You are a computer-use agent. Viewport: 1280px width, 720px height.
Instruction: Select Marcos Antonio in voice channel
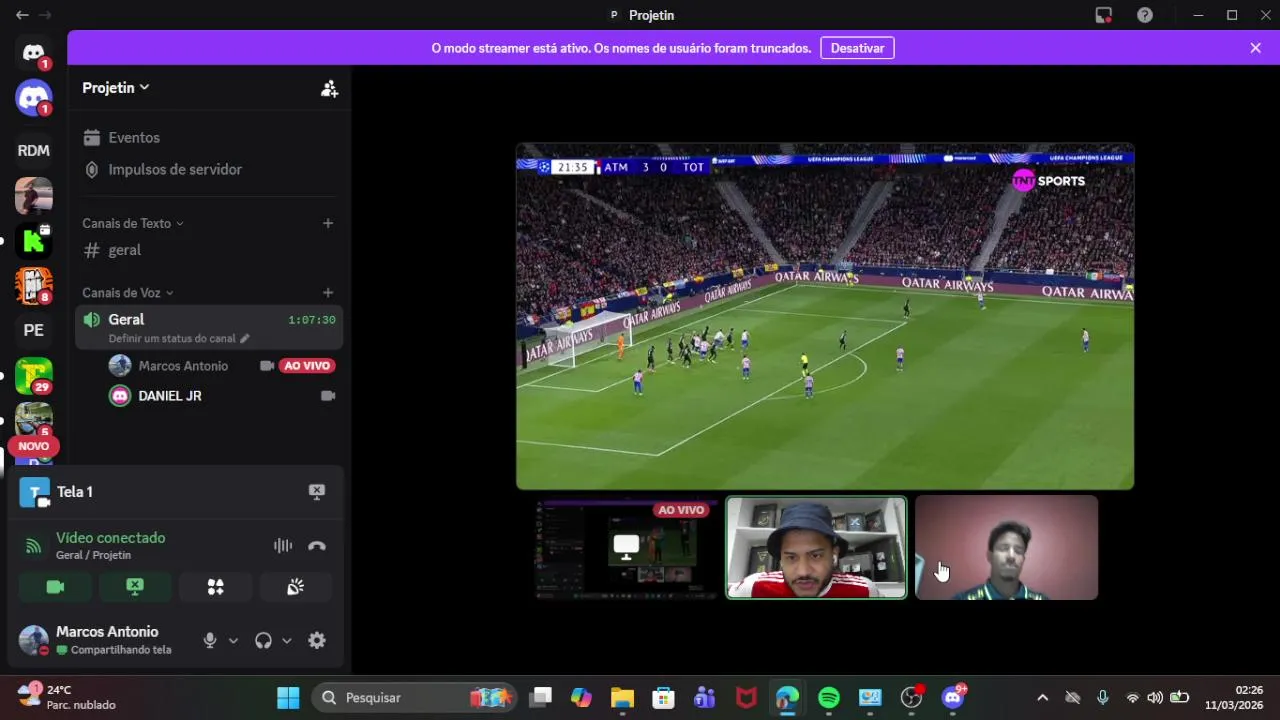click(183, 366)
